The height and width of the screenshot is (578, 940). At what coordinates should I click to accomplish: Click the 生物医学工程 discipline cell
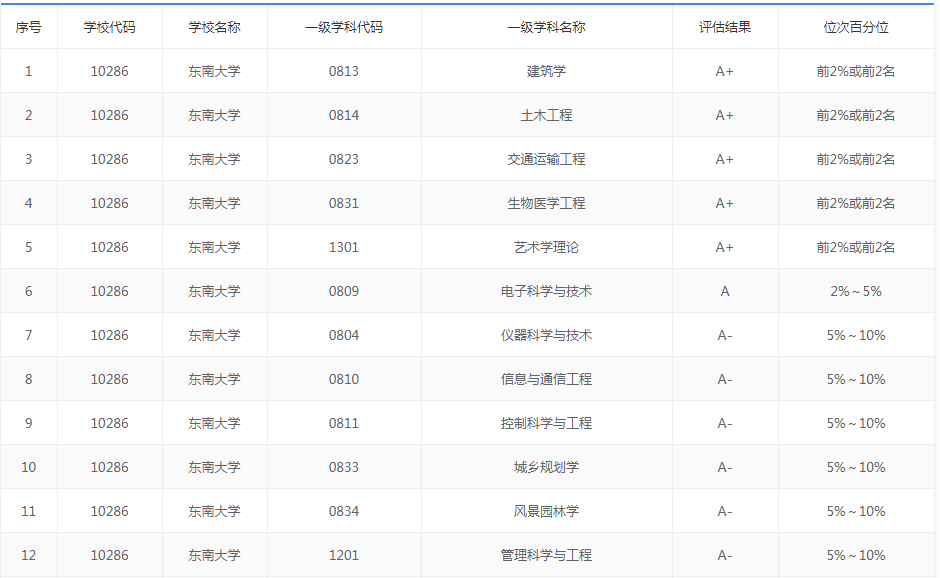click(546, 203)
